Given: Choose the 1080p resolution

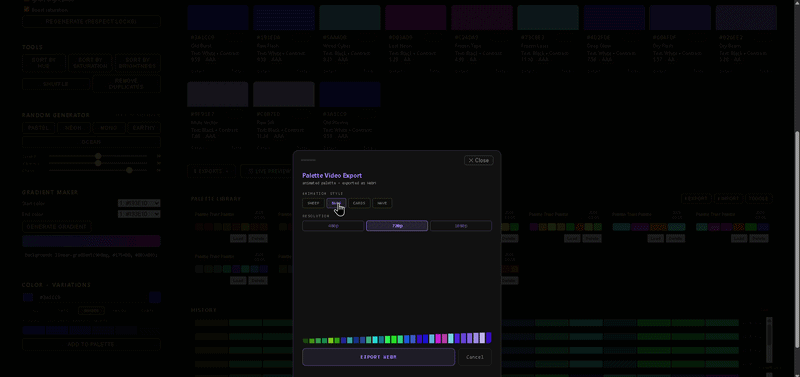Looking at the screenshot, I should click(x=461, y=225).
